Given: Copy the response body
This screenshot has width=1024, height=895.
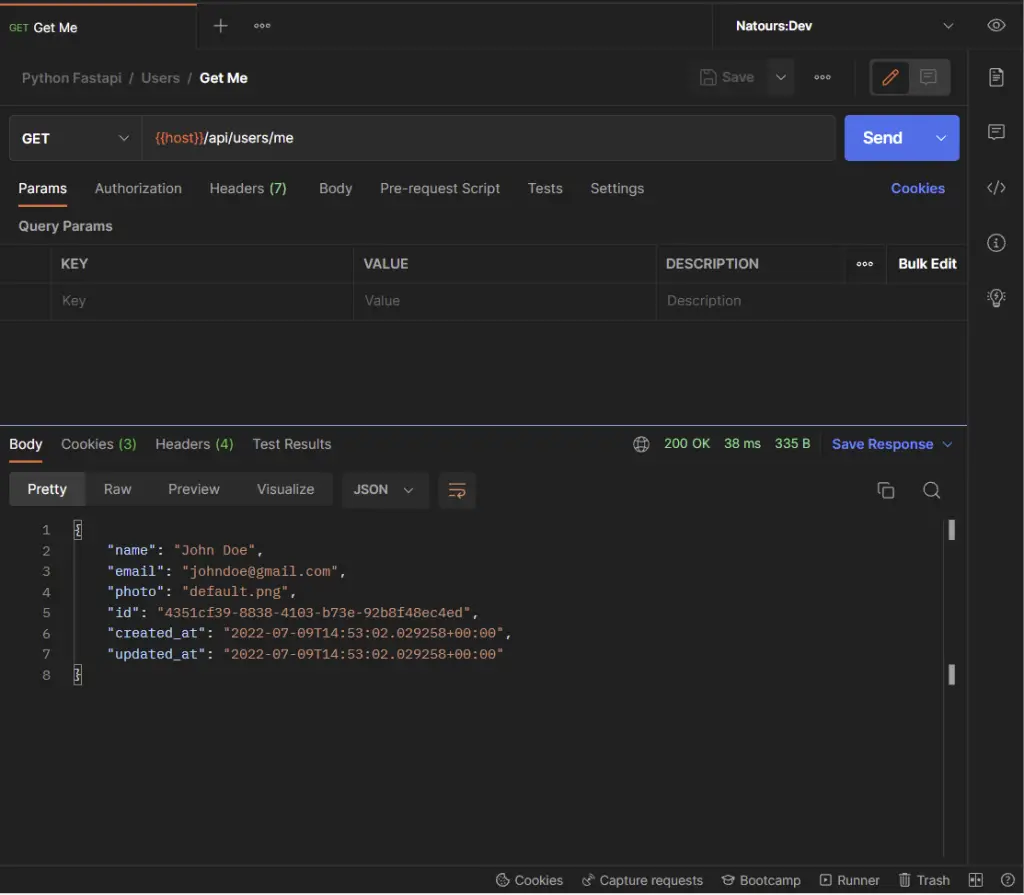Looking at the screenshot, I should point(884,490).
